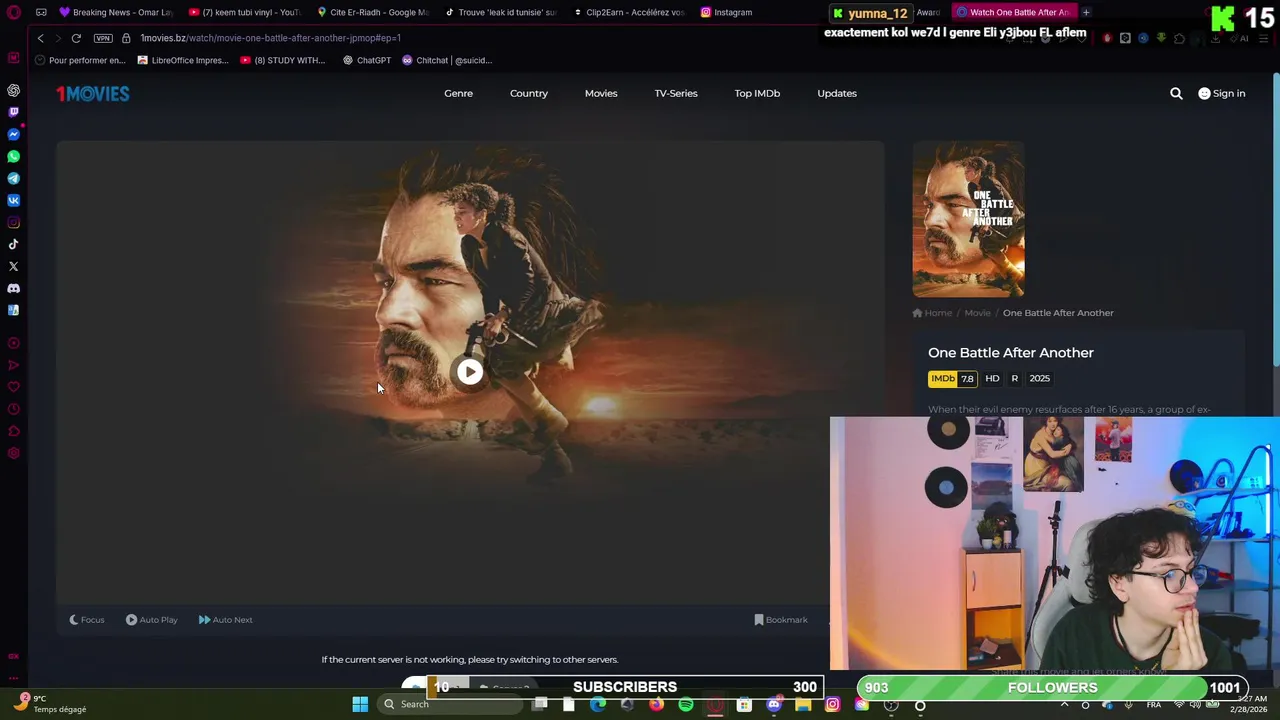Open Microsoft Edge from the taskbar
Viewport: 1280px width, 720px height.
[597, 705]
